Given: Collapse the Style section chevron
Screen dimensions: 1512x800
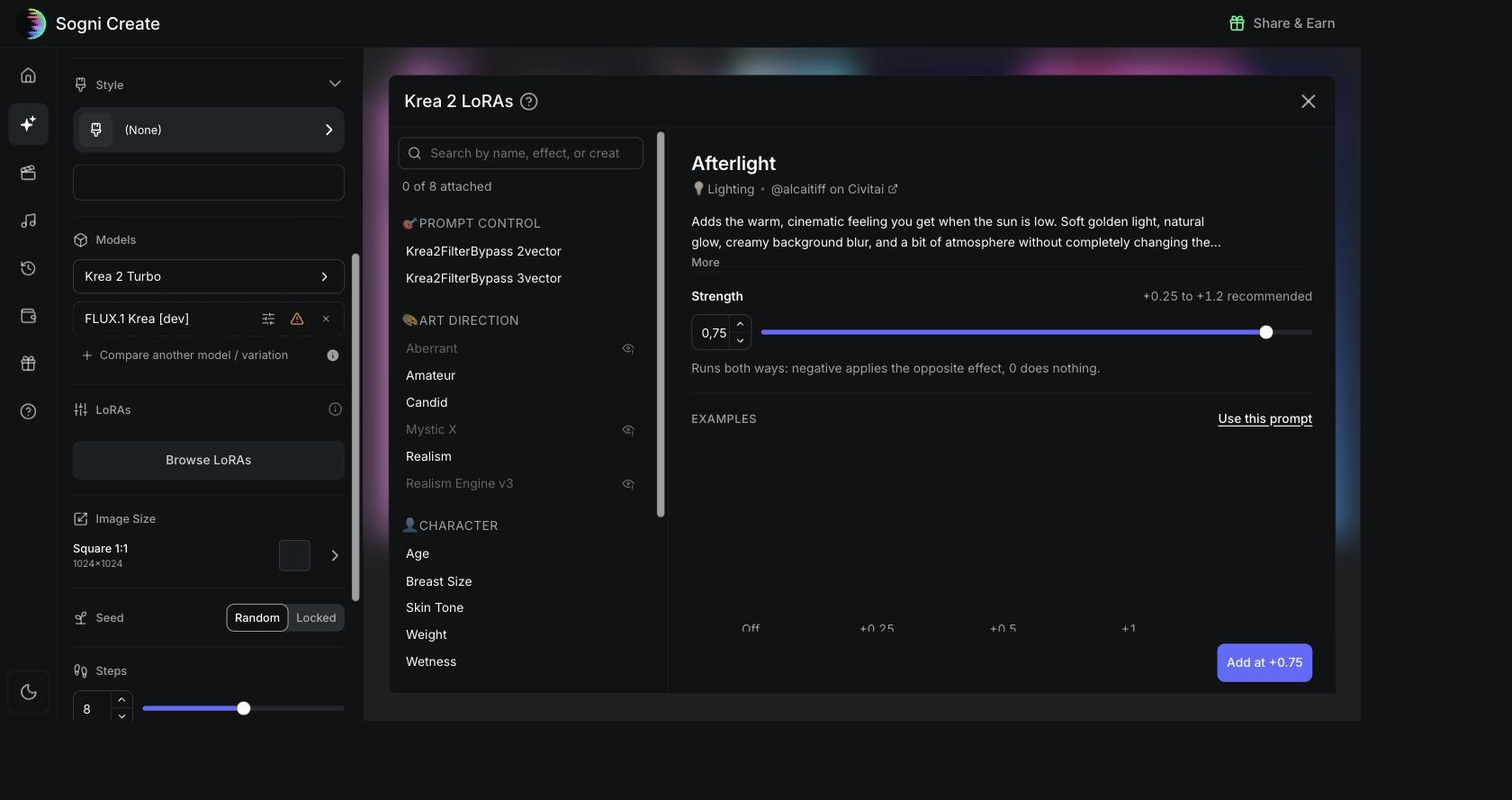Looking at the screenshot, I should (x=335, y=85).
